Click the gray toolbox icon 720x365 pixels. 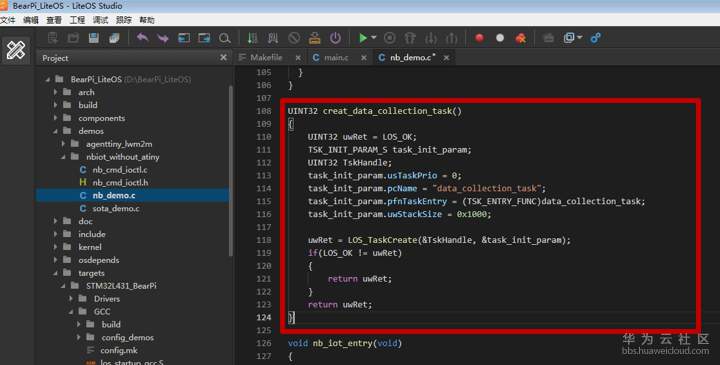(548, 38)
